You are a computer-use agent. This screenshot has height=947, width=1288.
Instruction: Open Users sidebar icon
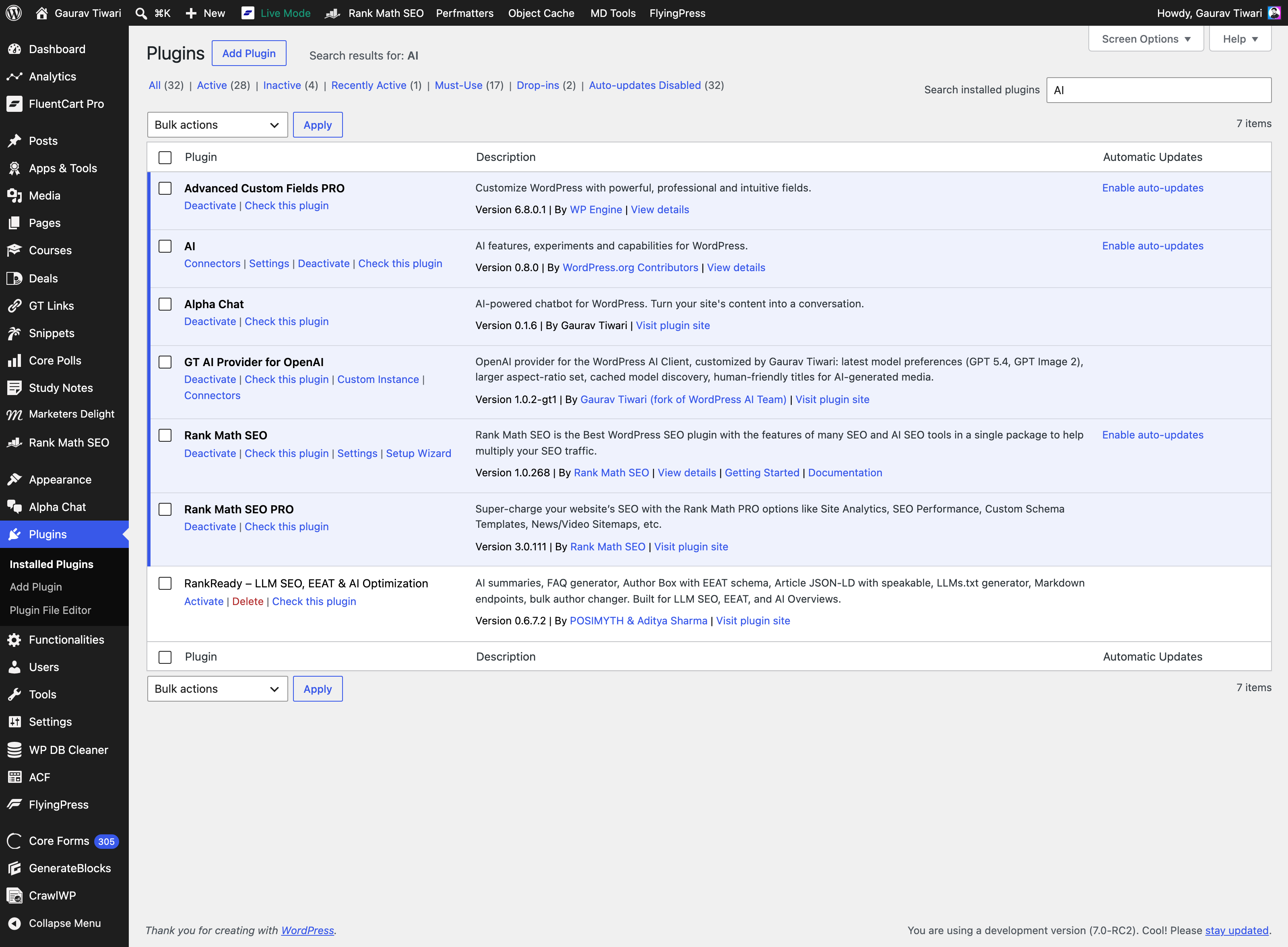[14, 667]
